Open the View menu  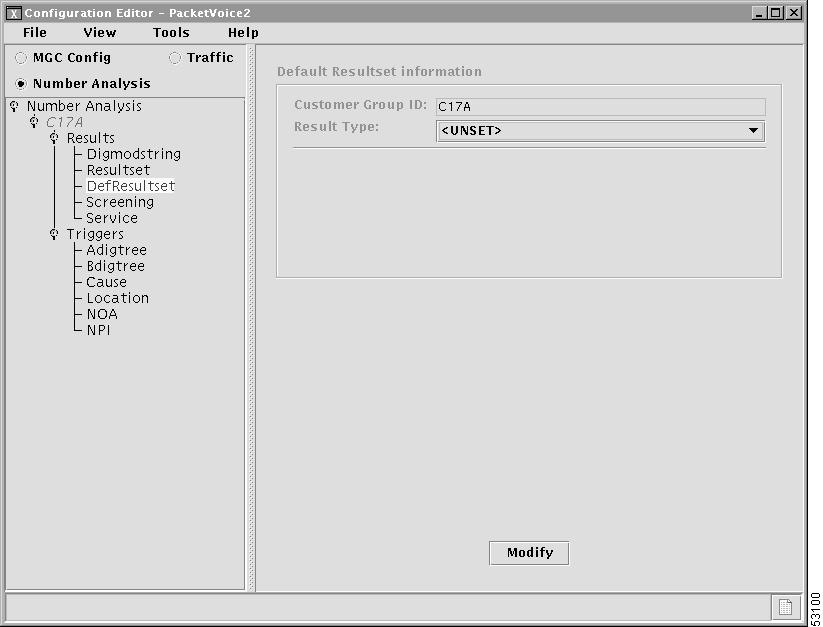100,33
